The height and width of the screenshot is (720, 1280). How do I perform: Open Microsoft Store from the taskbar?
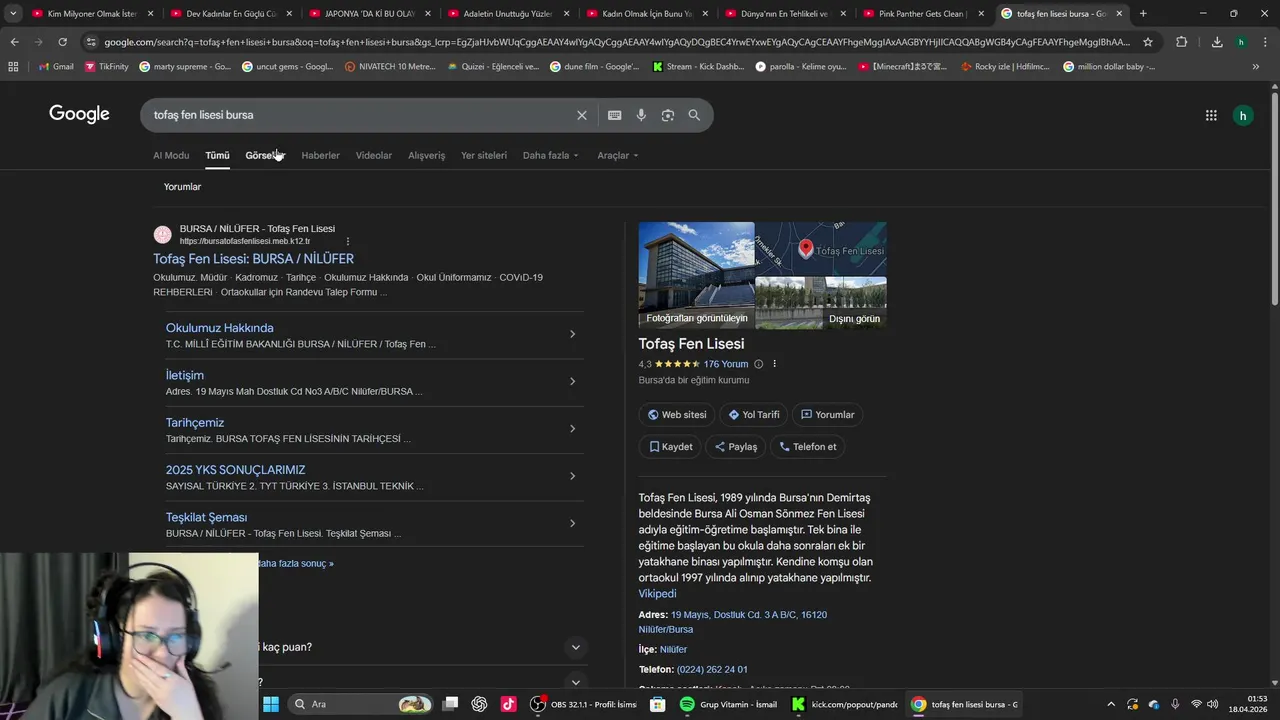pyautogui.click(x=657, y=704)
